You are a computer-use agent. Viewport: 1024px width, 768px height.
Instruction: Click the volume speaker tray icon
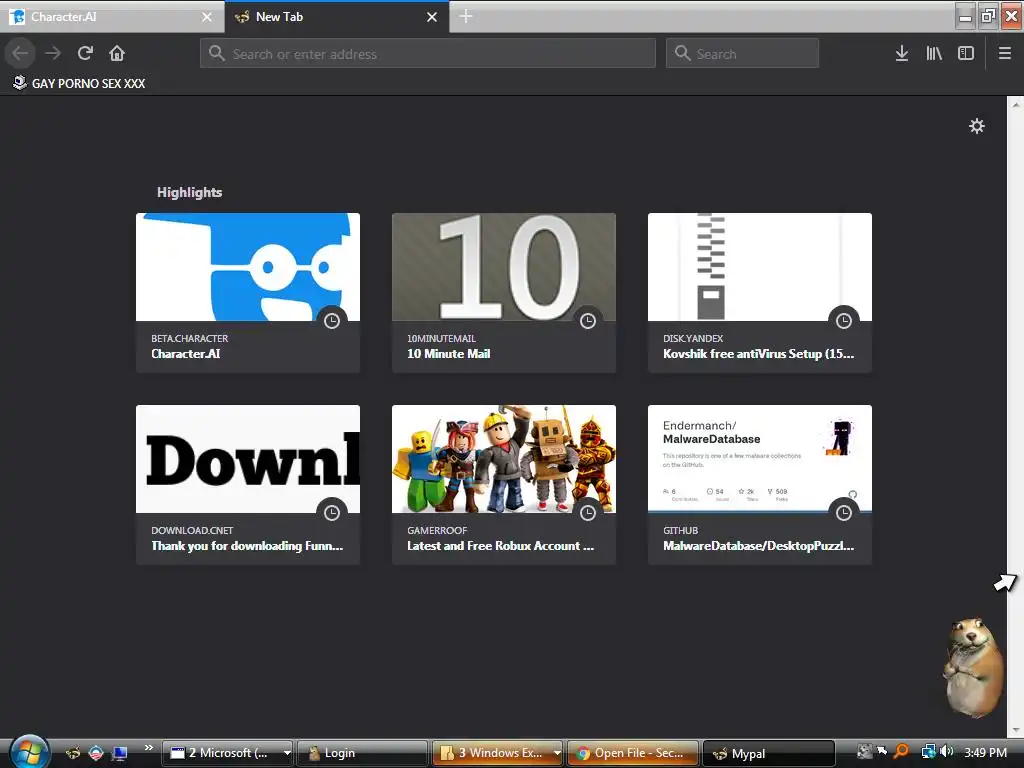coord(946,752)
